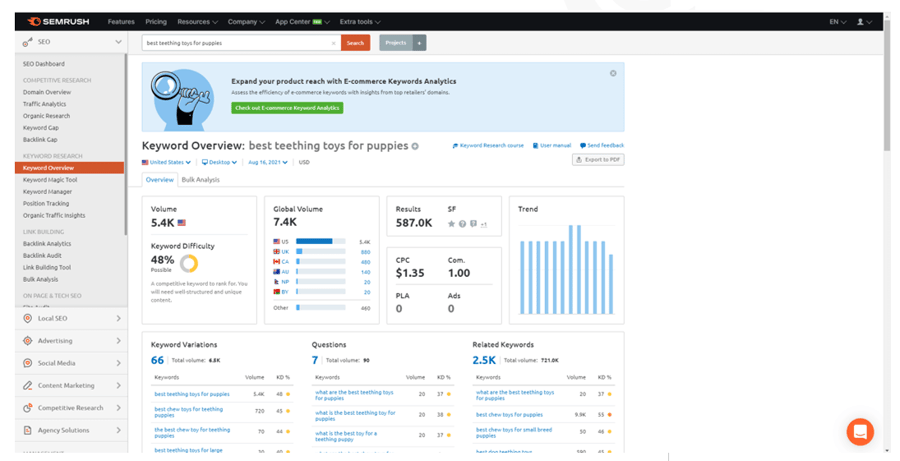Click the Advertising target icon
Image resolution: width=900 pixels, height=461 pixels.
pos(28,340)
